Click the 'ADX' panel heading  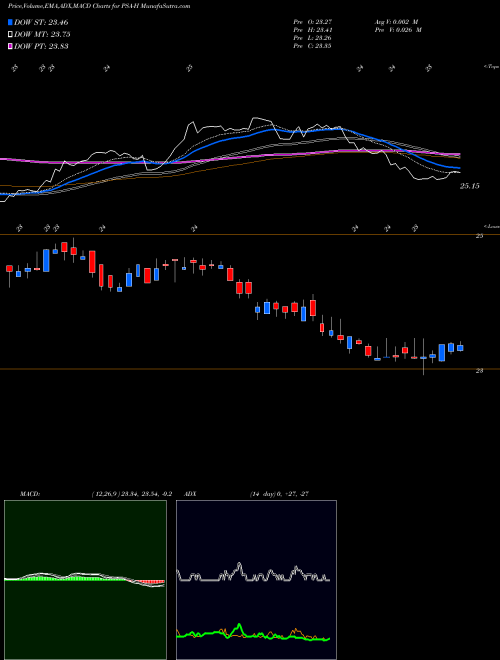click(x=191, y=494)
